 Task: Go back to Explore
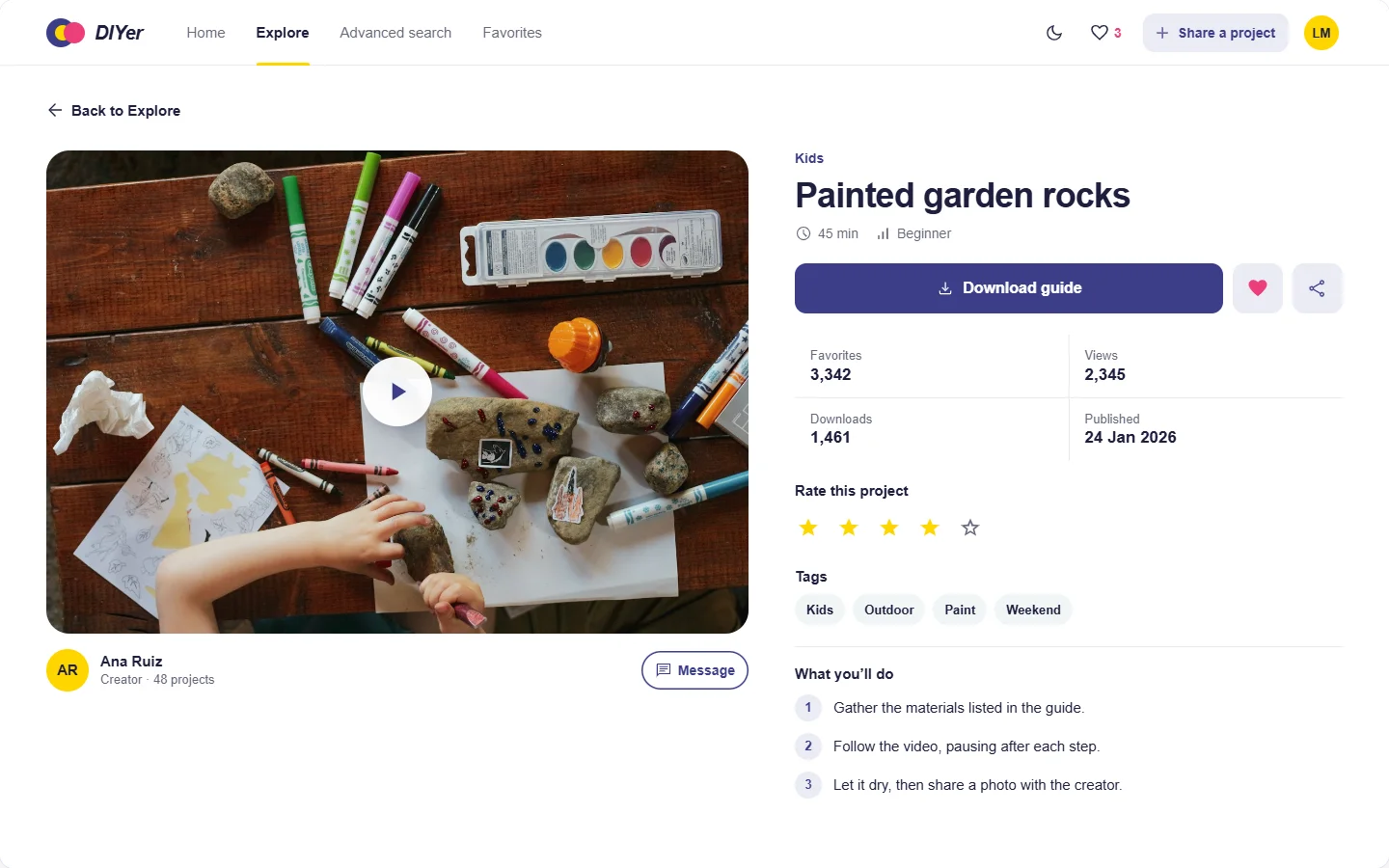114,111
